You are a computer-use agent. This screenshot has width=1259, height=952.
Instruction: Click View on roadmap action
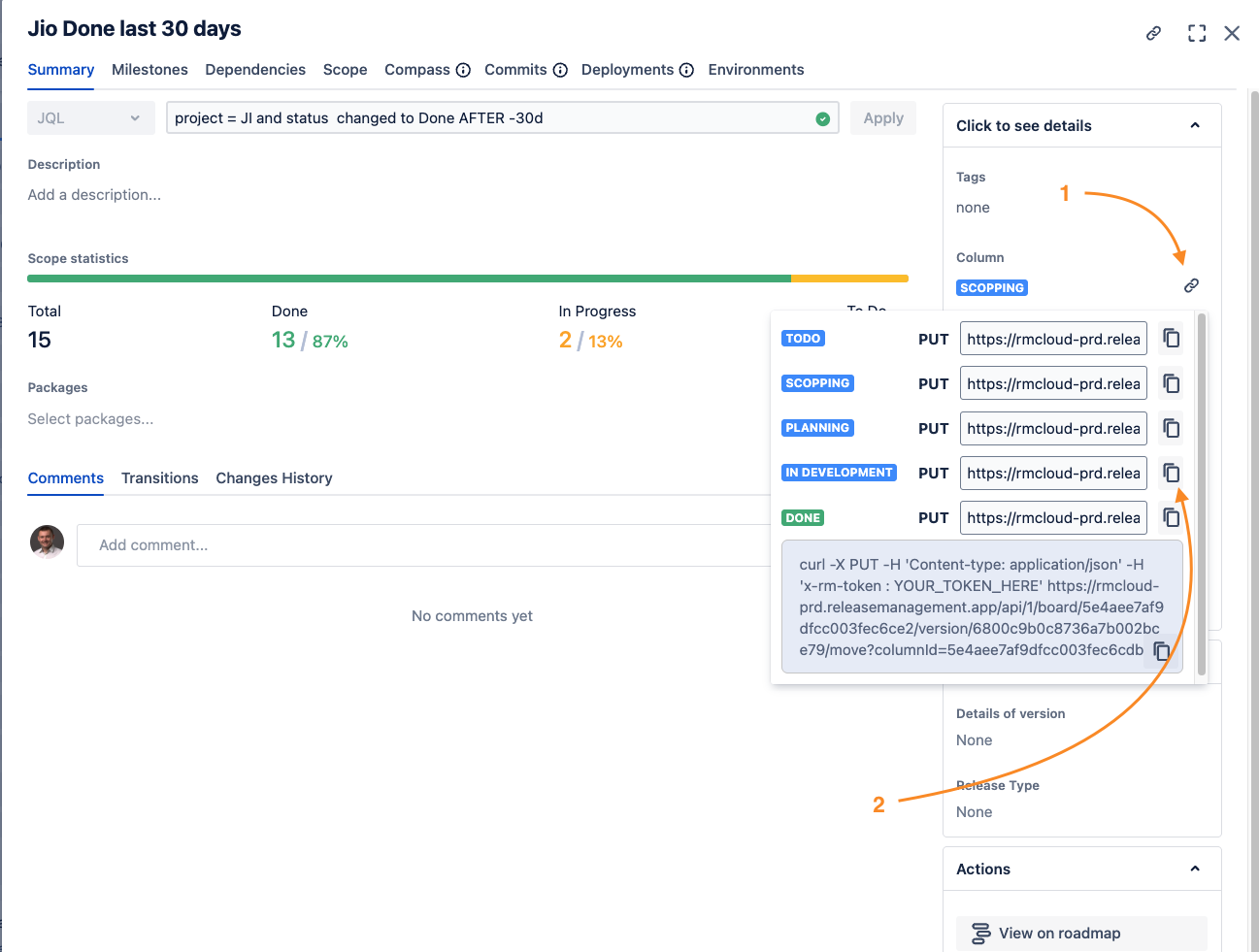[1058, 933]
